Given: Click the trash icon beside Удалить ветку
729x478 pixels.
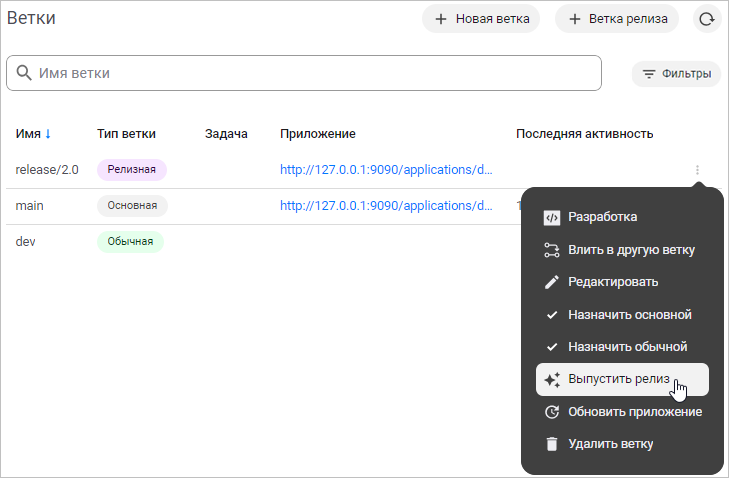Looking at the screenshot, I should pos(551,444).
